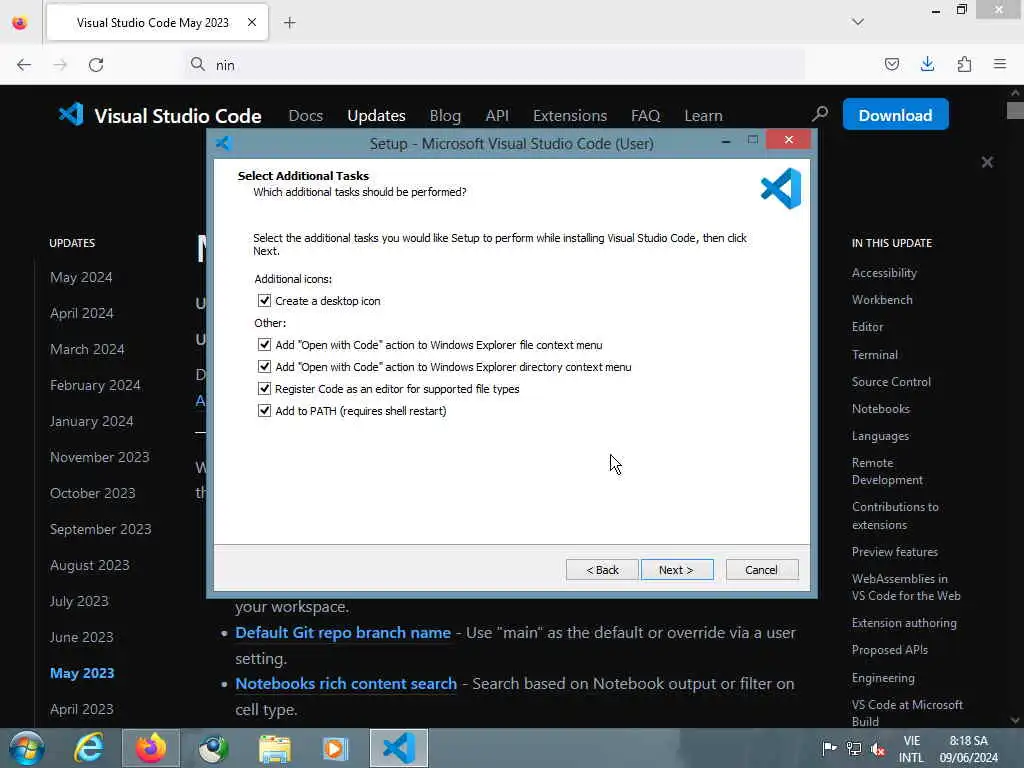
Task: Open March 2024 update notes
Action: [87, 349]
